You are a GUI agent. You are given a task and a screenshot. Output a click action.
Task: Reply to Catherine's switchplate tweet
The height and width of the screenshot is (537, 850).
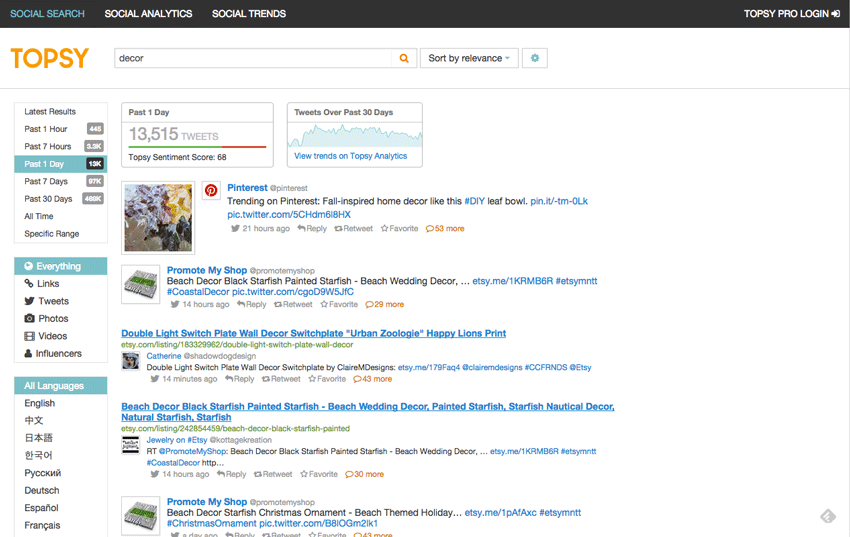coord(240,379)
